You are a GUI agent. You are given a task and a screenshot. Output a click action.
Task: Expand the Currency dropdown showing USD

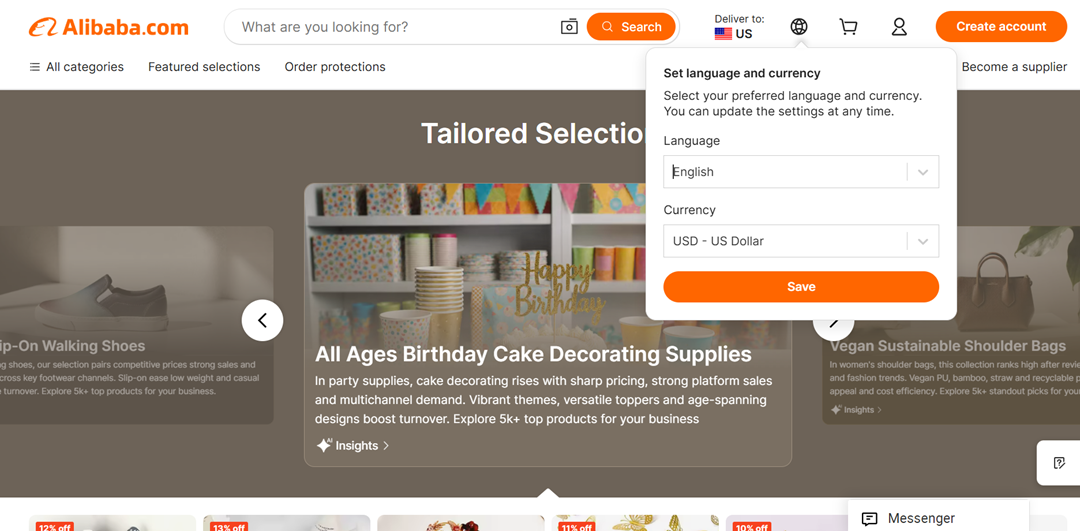pyautogui.click(x=801, y=241)
